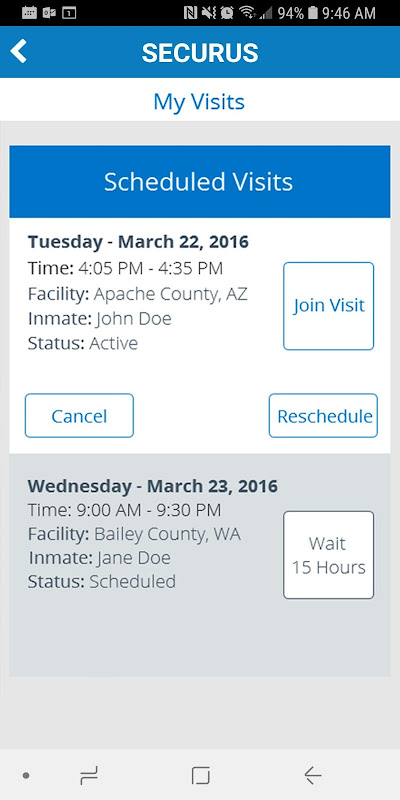Tap the small dot in navigation bar

tap(26, 776)
